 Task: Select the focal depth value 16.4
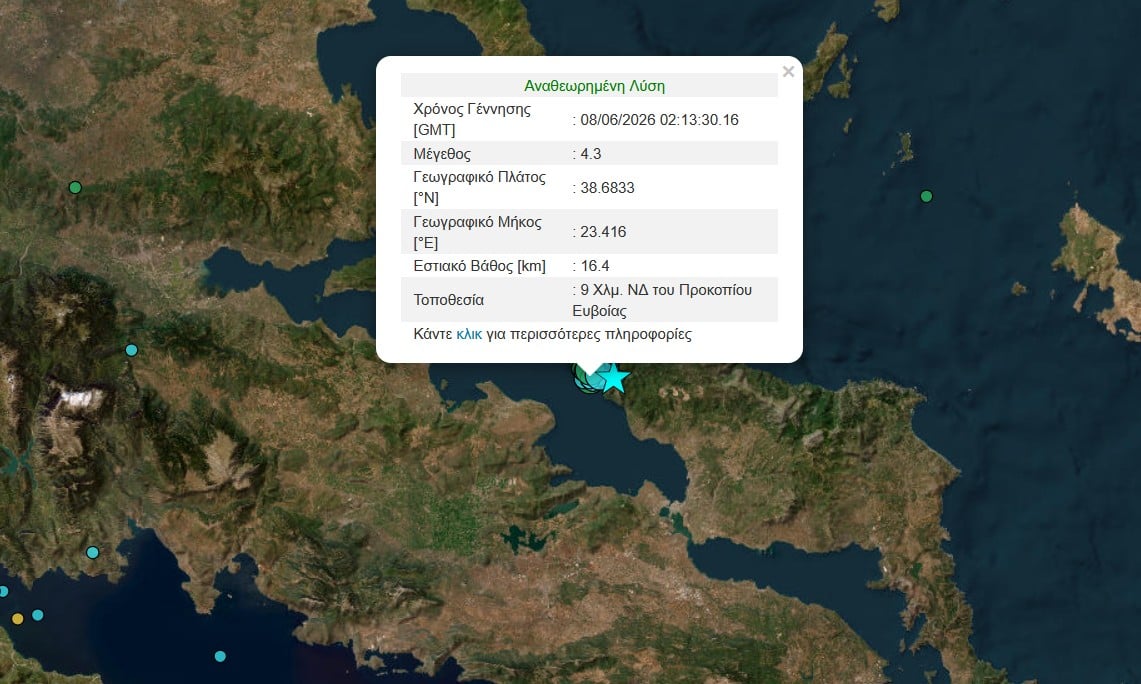click(595, 266)
